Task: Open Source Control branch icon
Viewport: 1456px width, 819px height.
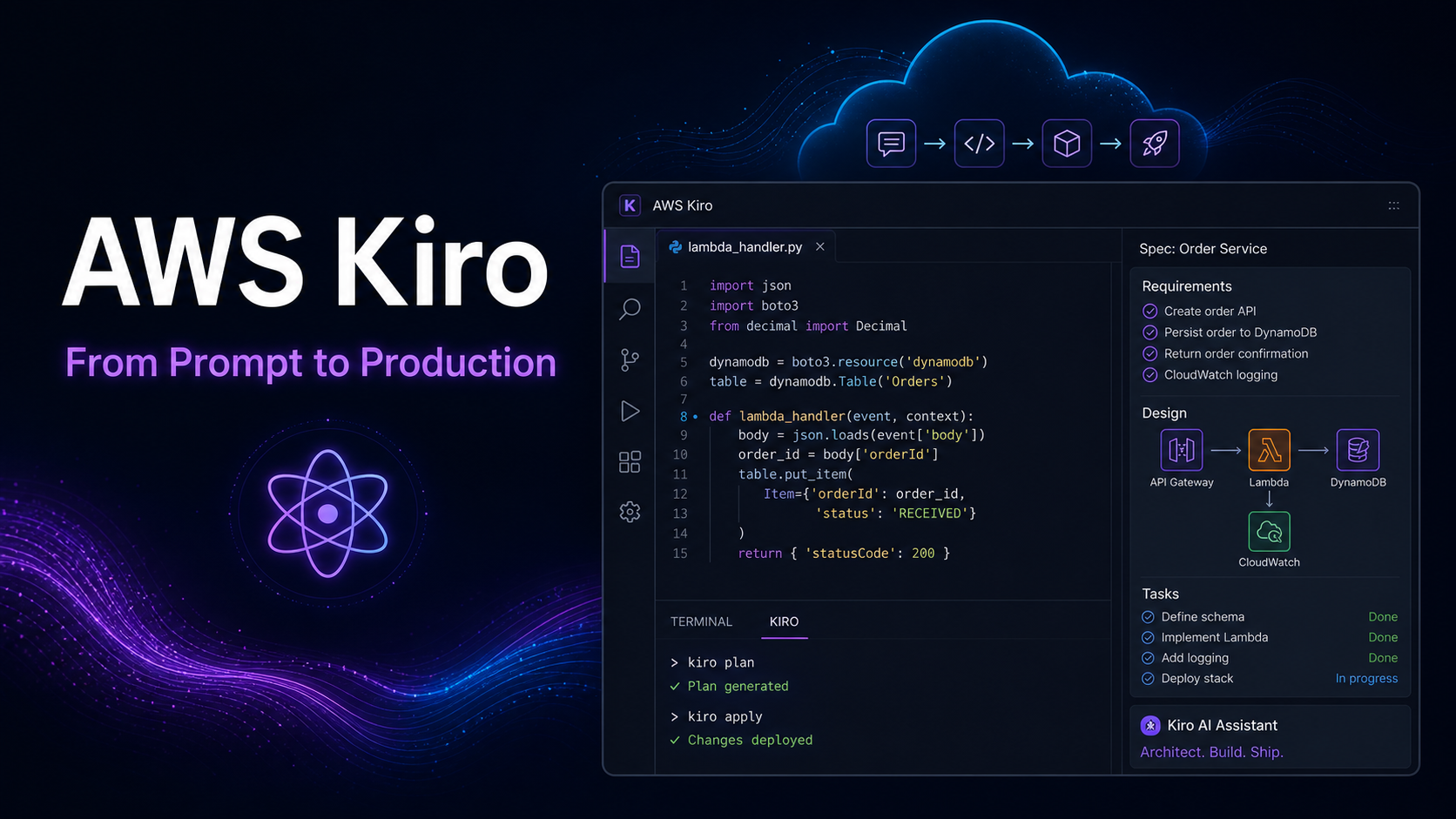Action: click(630, 359)
